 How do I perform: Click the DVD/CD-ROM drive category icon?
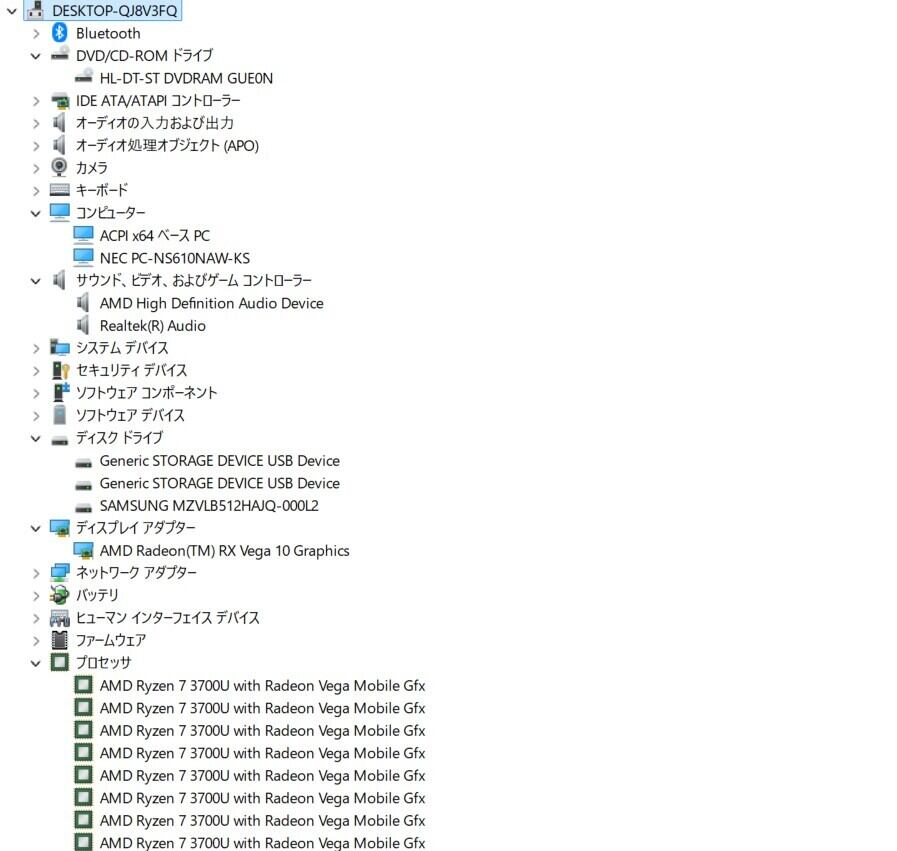[59, 54]
